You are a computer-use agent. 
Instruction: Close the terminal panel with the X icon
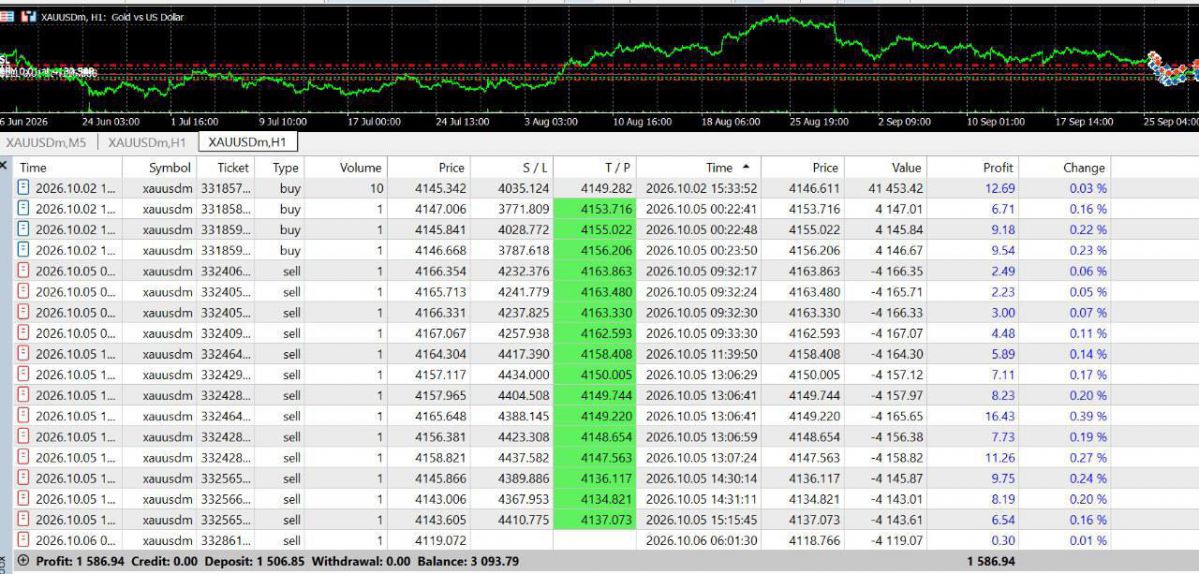pos(4,166)
